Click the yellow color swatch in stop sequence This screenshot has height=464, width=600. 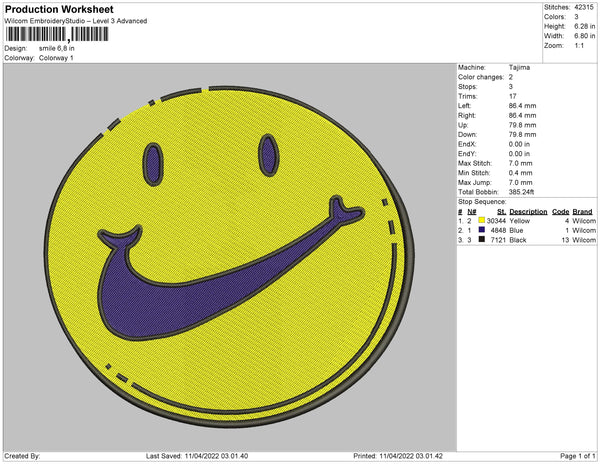click(481, 220)
